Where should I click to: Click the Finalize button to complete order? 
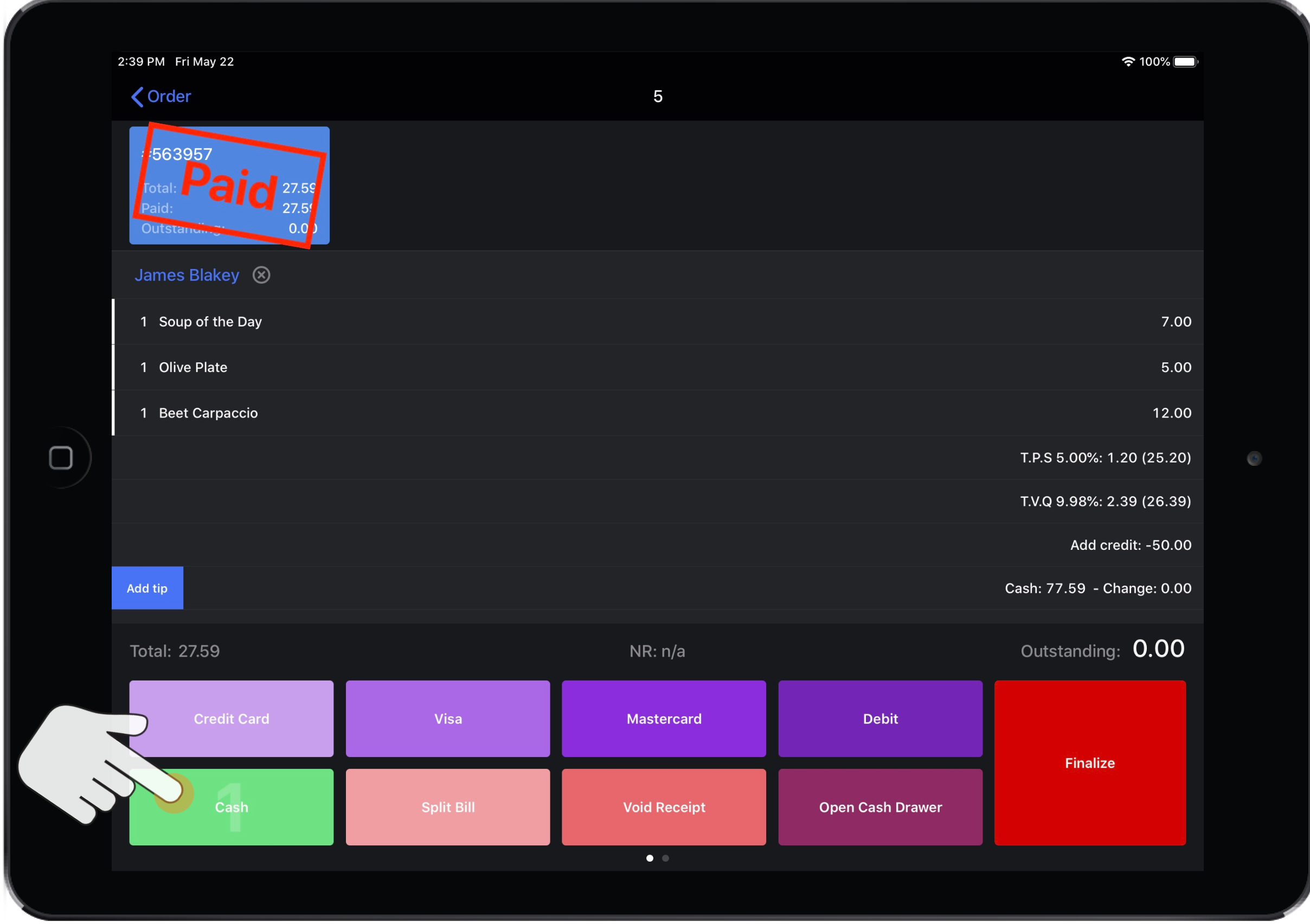point(1089,762)
